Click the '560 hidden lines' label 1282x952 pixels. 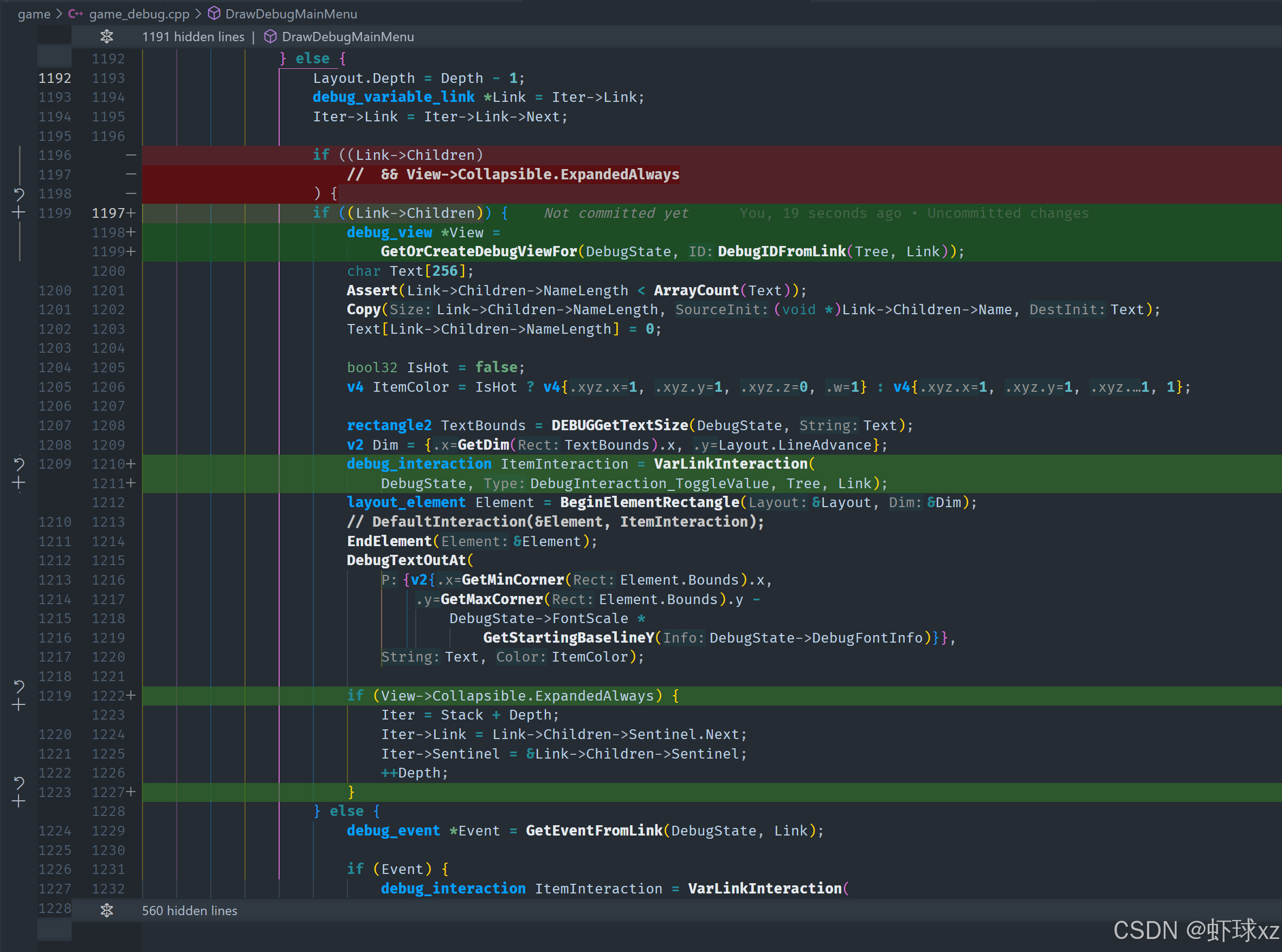coord(190,910)
